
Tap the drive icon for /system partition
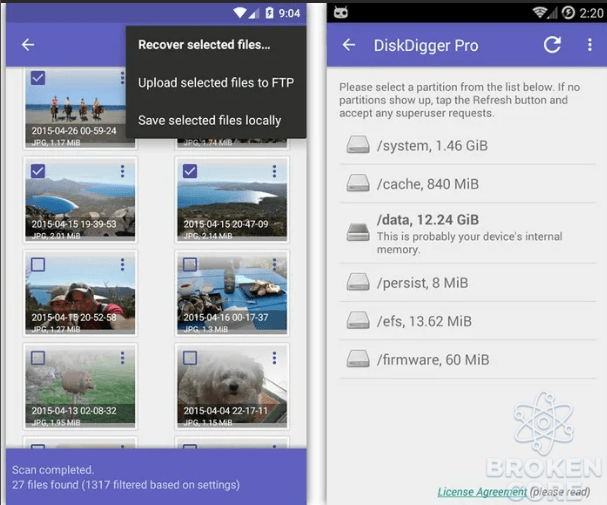358,144
